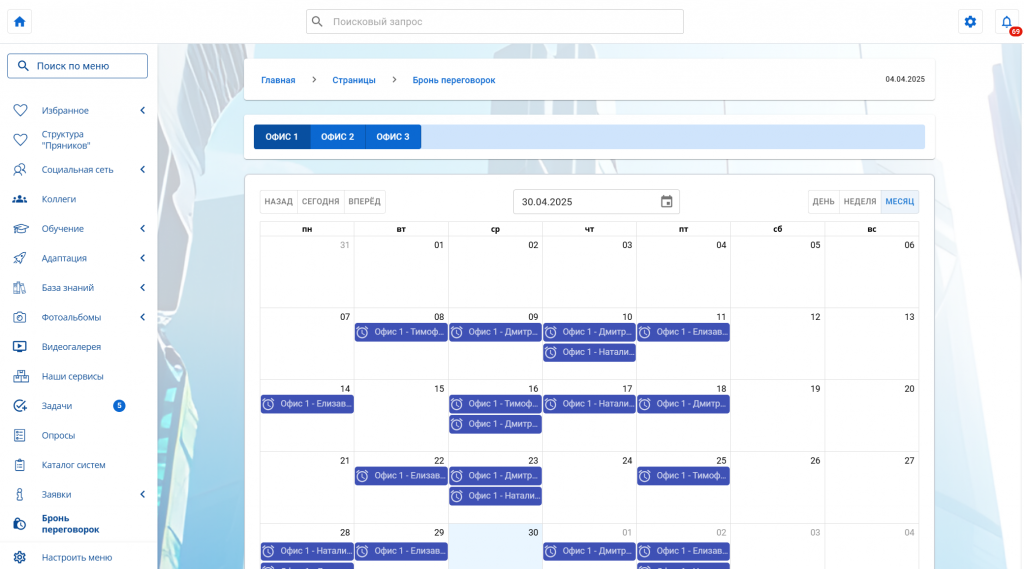The height and width of the screenshot is (569, 1024).
Task: Expand the База знаний submenu arrow
Action: (x=142, y=288)
